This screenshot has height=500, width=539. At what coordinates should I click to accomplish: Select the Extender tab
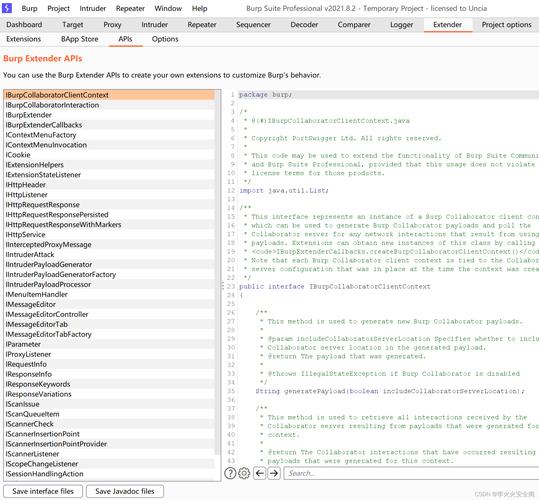pyautogui.click(x=448, y=25)
